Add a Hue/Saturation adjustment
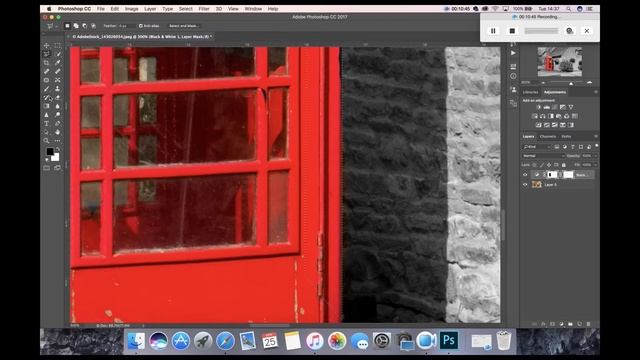 (x=535, y=116)
